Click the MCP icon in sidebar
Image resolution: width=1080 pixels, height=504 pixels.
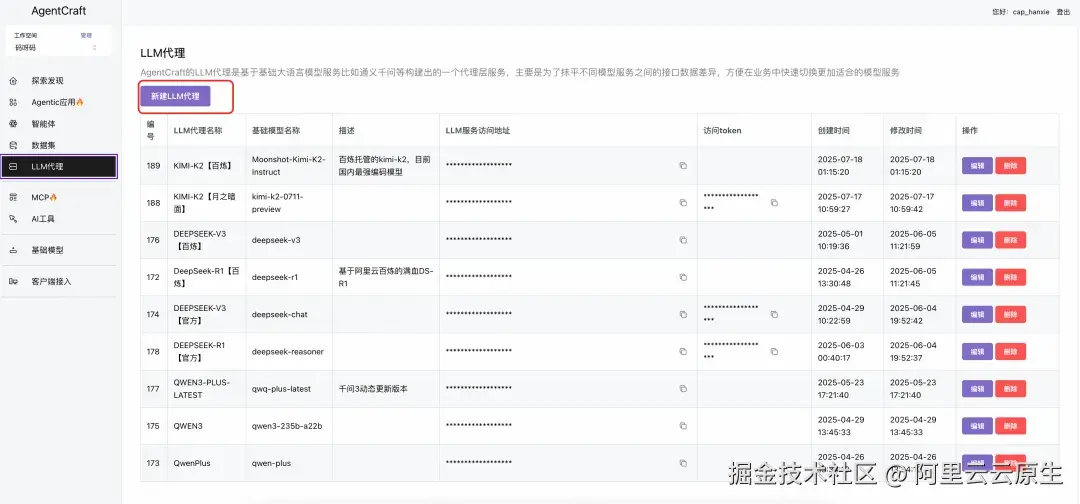coord(13,197)
